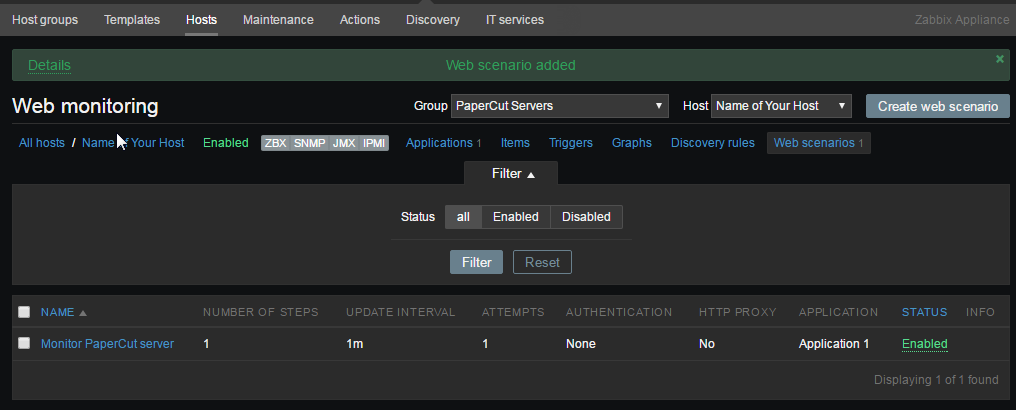Click the Reset filter button

coord(542,262)
